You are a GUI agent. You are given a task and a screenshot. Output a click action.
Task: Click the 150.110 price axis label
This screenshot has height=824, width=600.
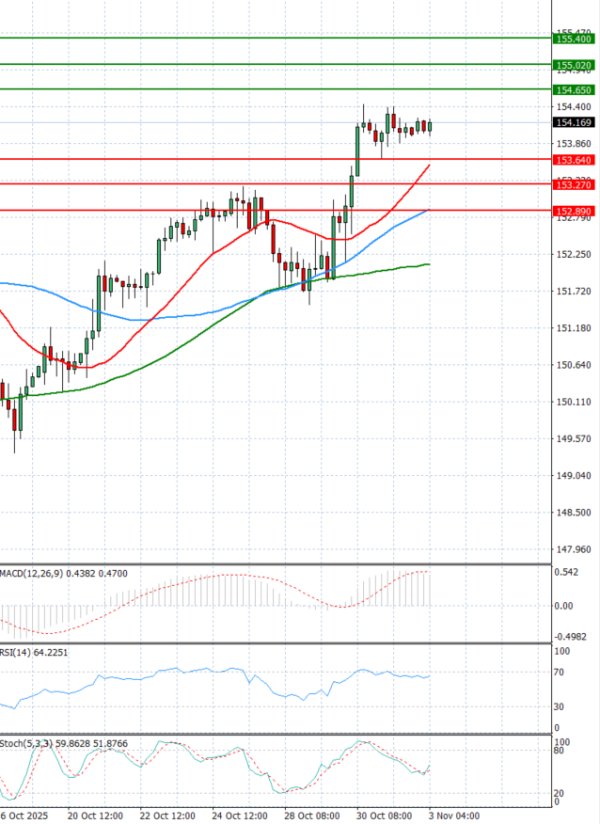click(572, 402)
